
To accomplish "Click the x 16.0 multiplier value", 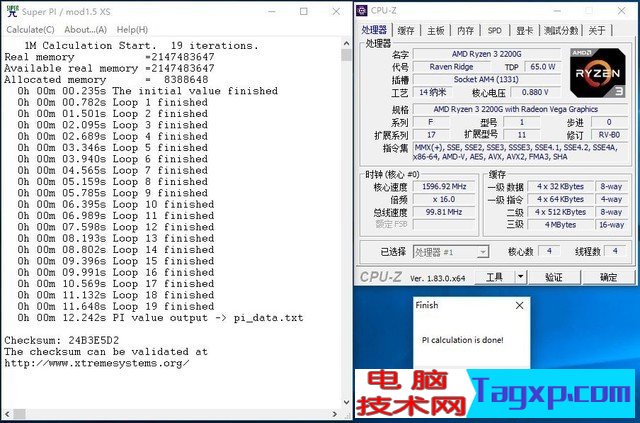I will (444, 199).
